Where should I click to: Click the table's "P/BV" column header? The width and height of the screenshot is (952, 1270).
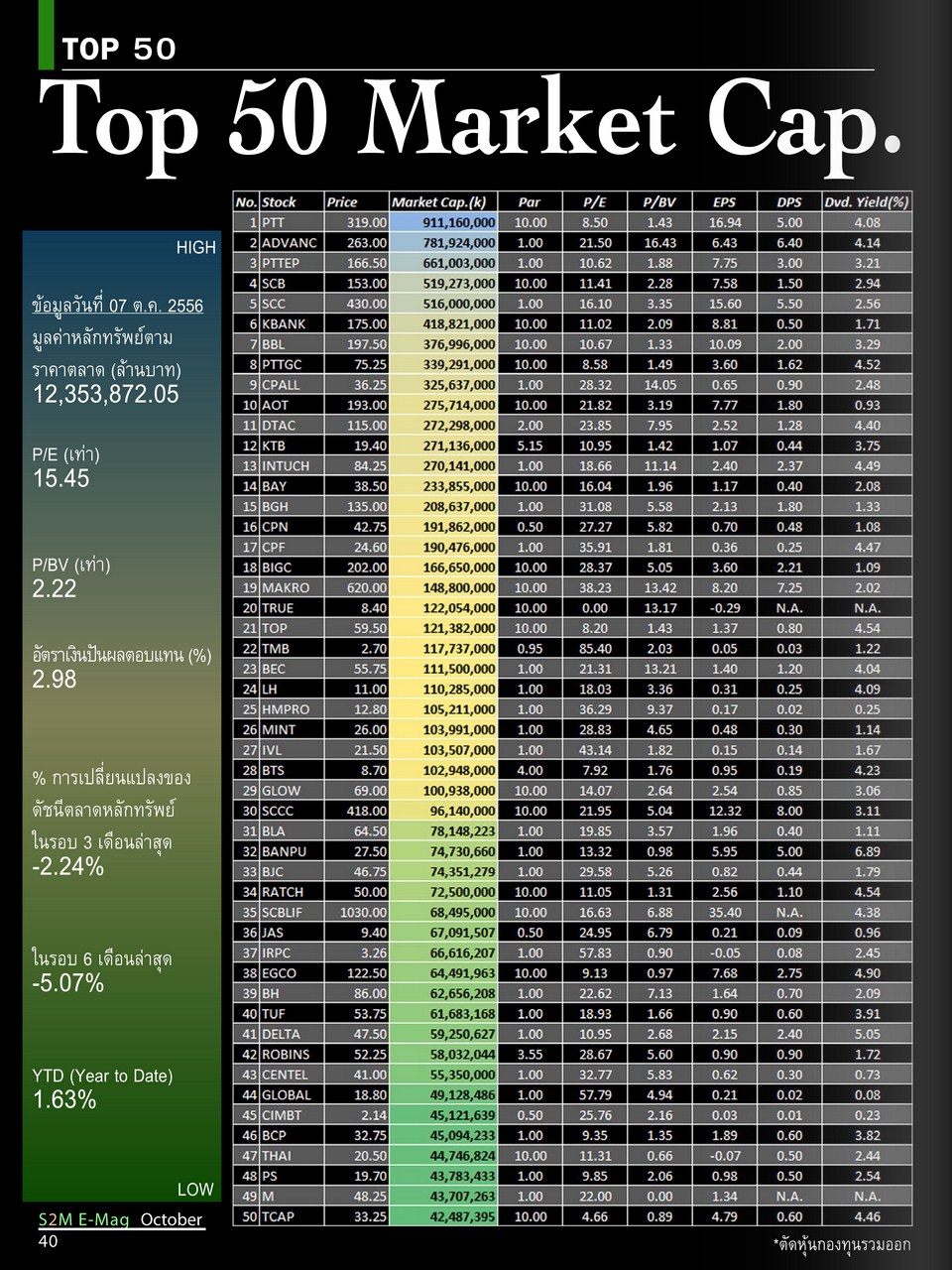pos(659,201)
